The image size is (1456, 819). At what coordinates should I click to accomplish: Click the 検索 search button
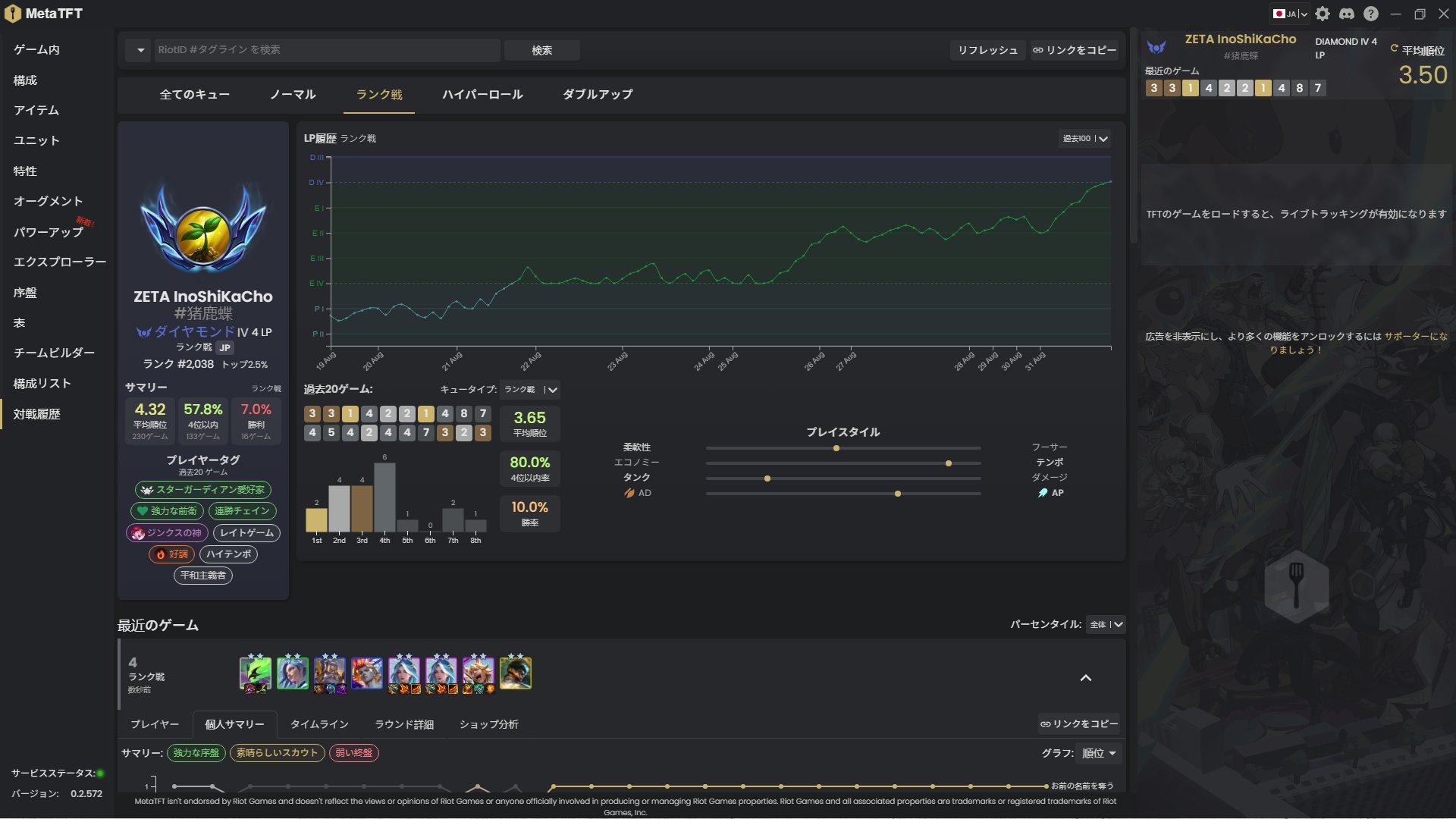click(x=541, y=50)
